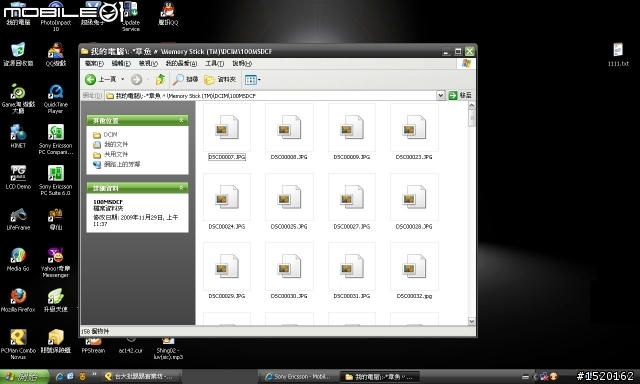Open the LCD Demo desktop icon
Image resolution: width=640 pixels, height=384 pixels.
click(x=18, y=178)
